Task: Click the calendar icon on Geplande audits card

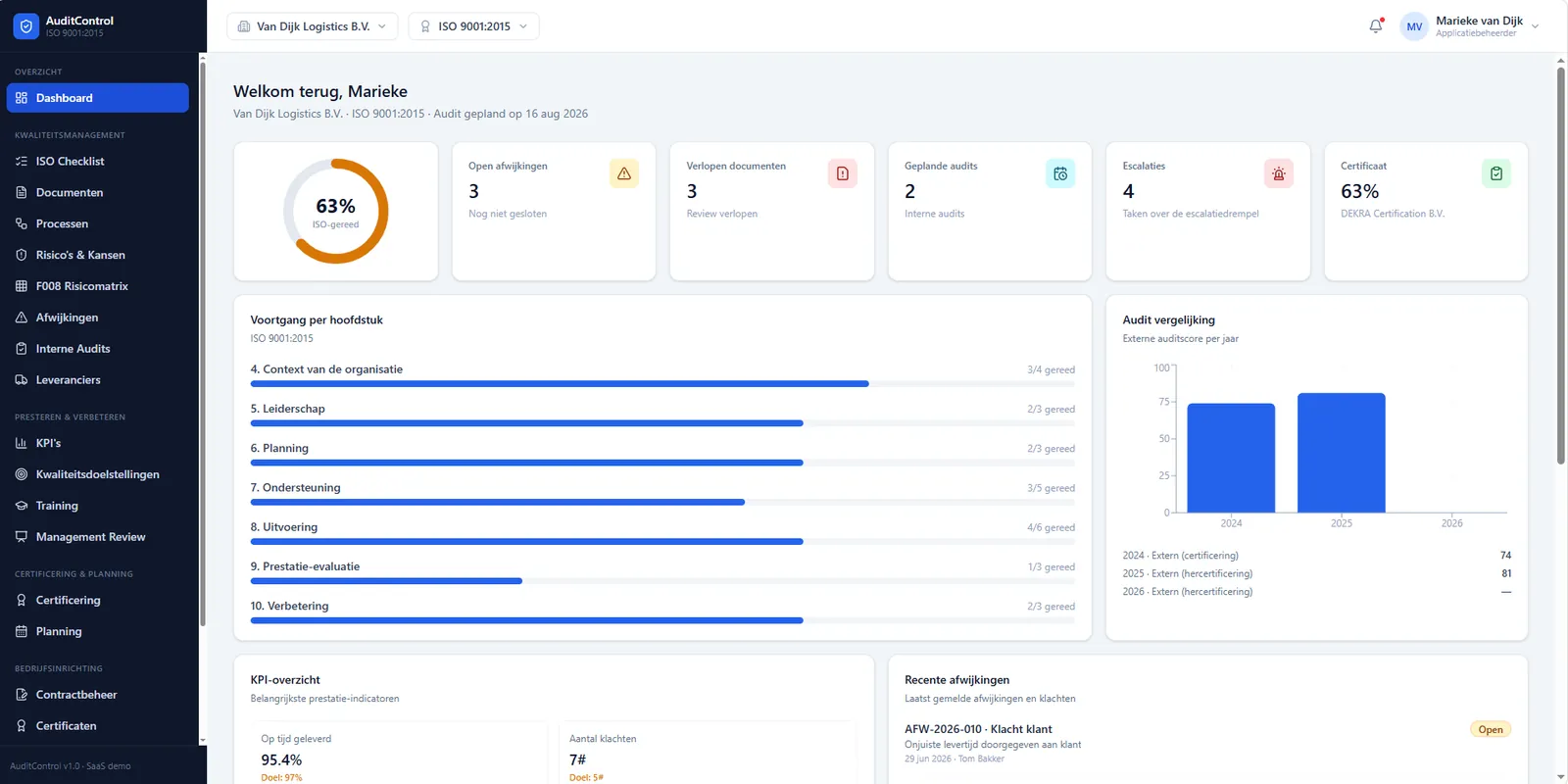Action: (1060, 173)
